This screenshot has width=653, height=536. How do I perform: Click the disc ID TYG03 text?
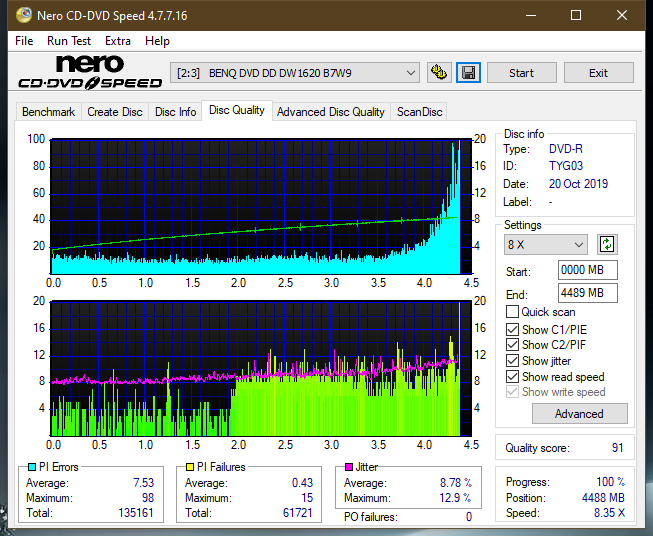coord(566,166)
